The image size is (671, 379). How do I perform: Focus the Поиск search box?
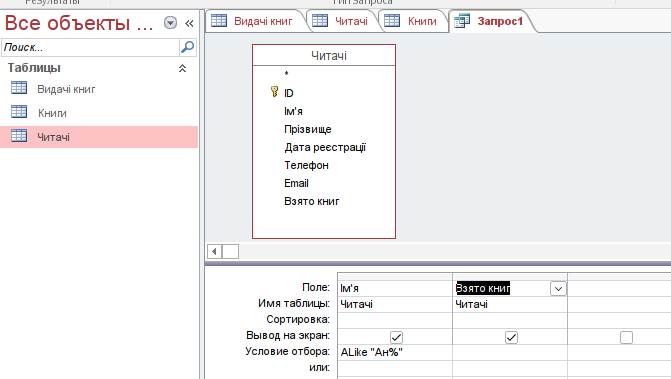[x=90, y=47]
